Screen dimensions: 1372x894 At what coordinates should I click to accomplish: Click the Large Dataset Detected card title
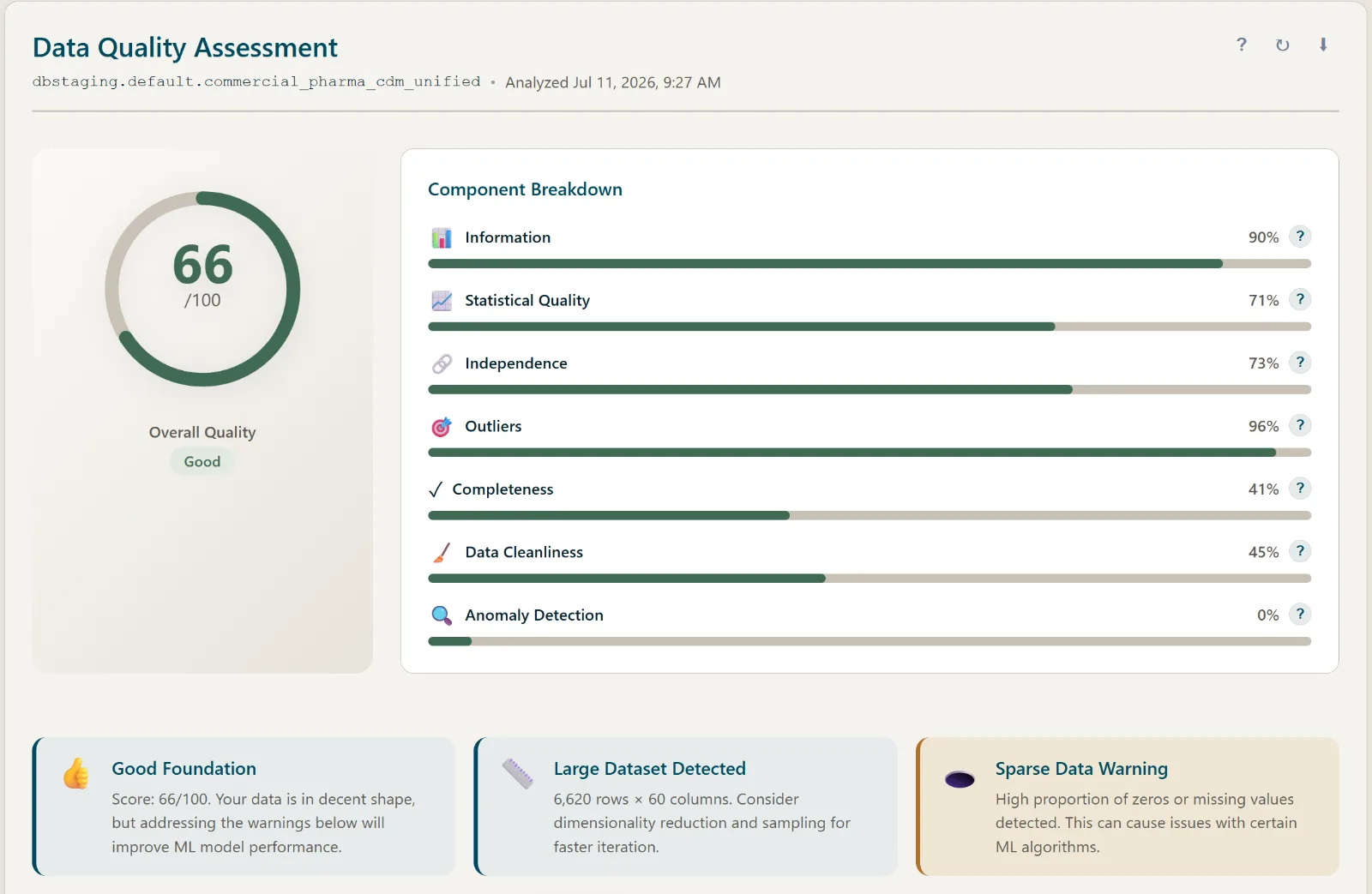tap(649, 769)
